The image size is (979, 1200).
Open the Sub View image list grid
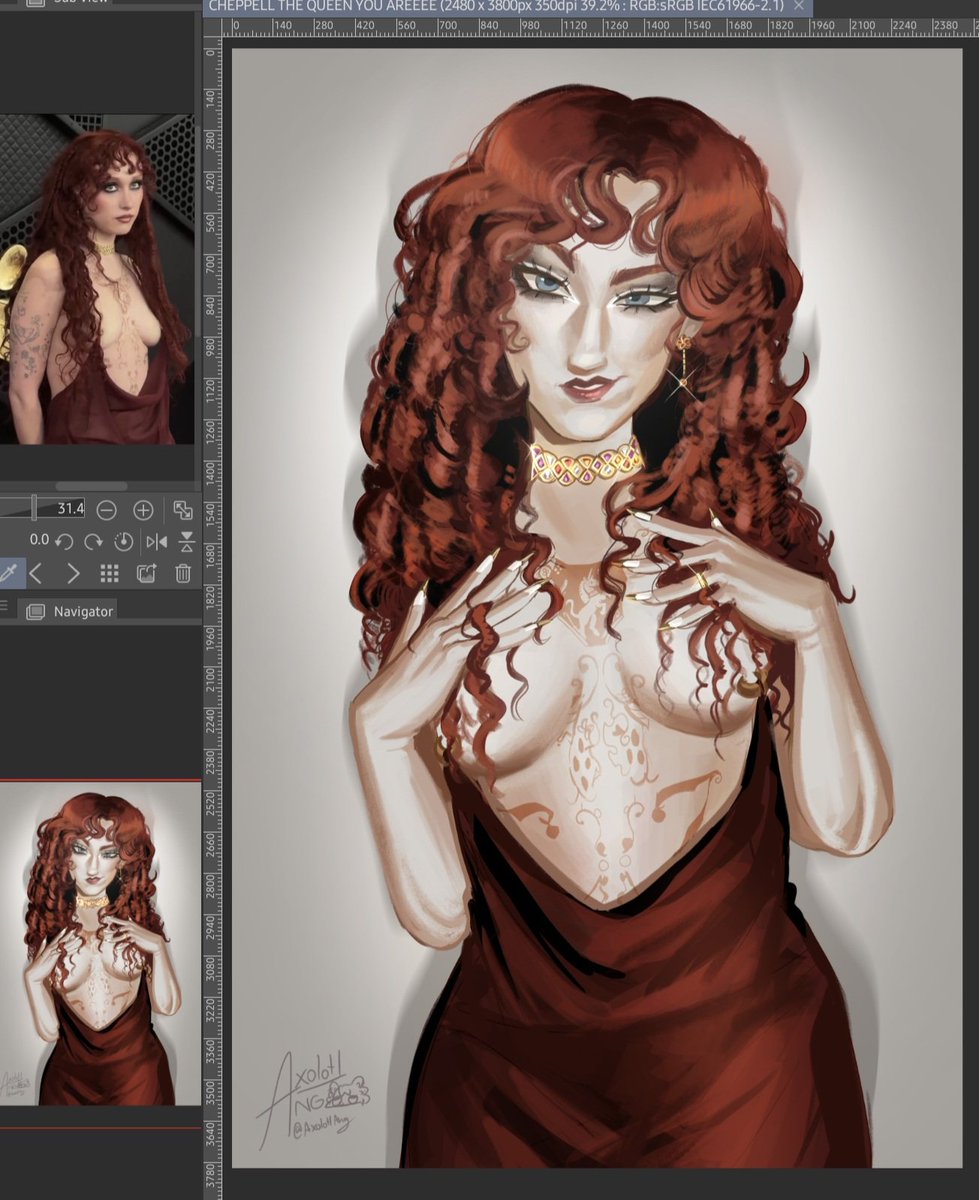pyautogui.click(x=110, y=573)
